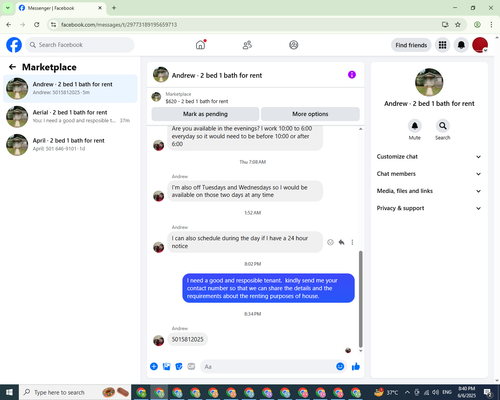Click More options button

coord(310,114)
